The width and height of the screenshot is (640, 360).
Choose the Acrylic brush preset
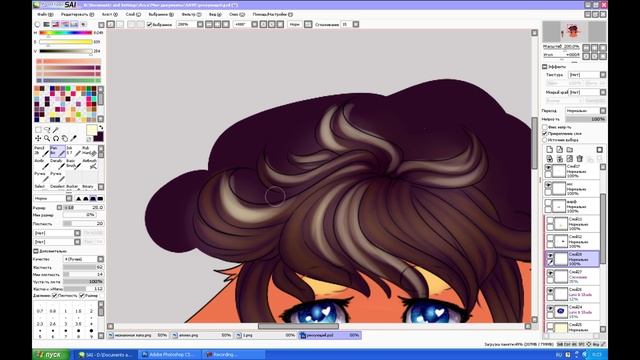pos(41,164)
